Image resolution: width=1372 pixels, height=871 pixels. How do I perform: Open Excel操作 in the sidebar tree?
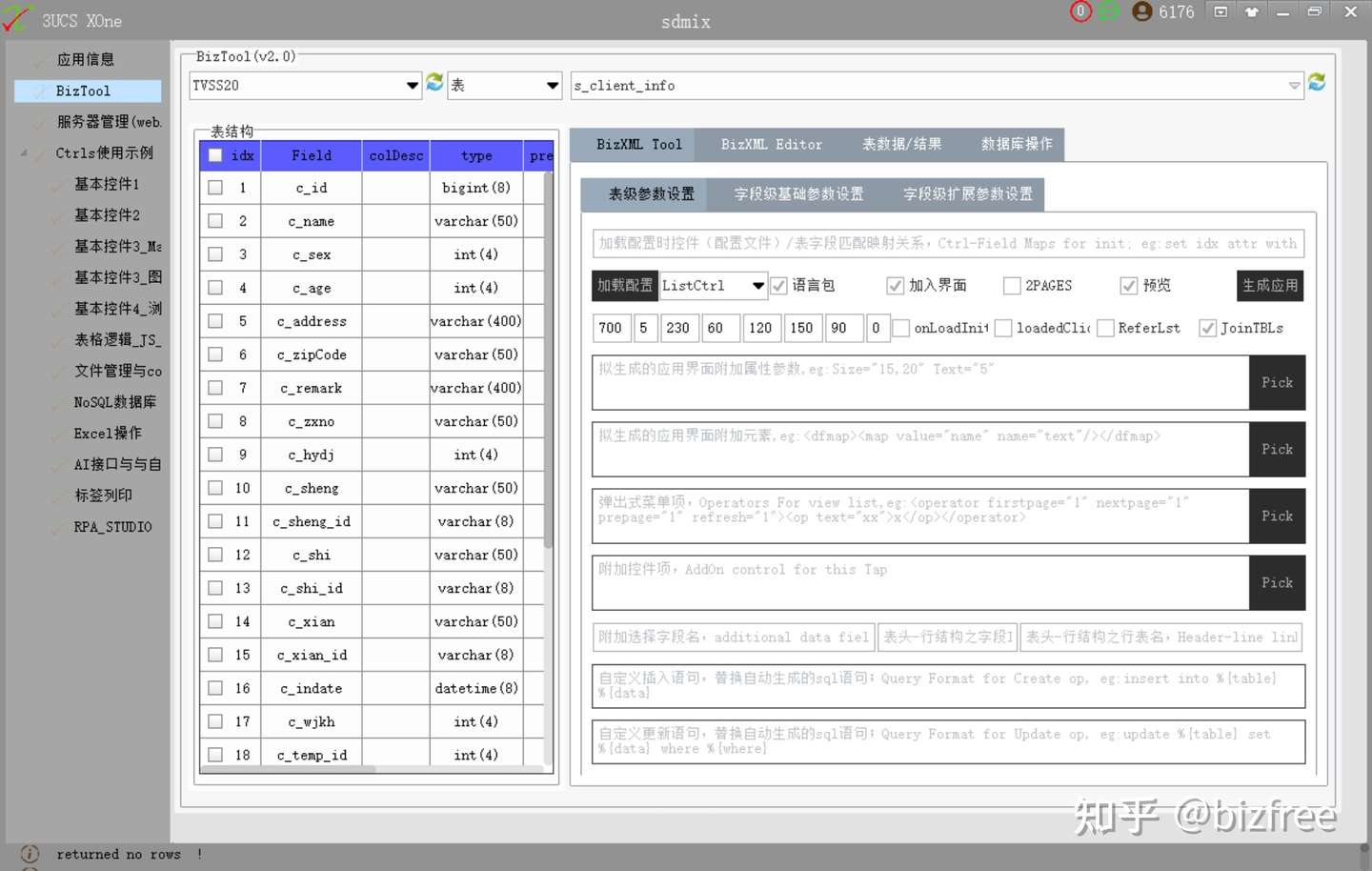pyautogui.click(x=108, y=434)
